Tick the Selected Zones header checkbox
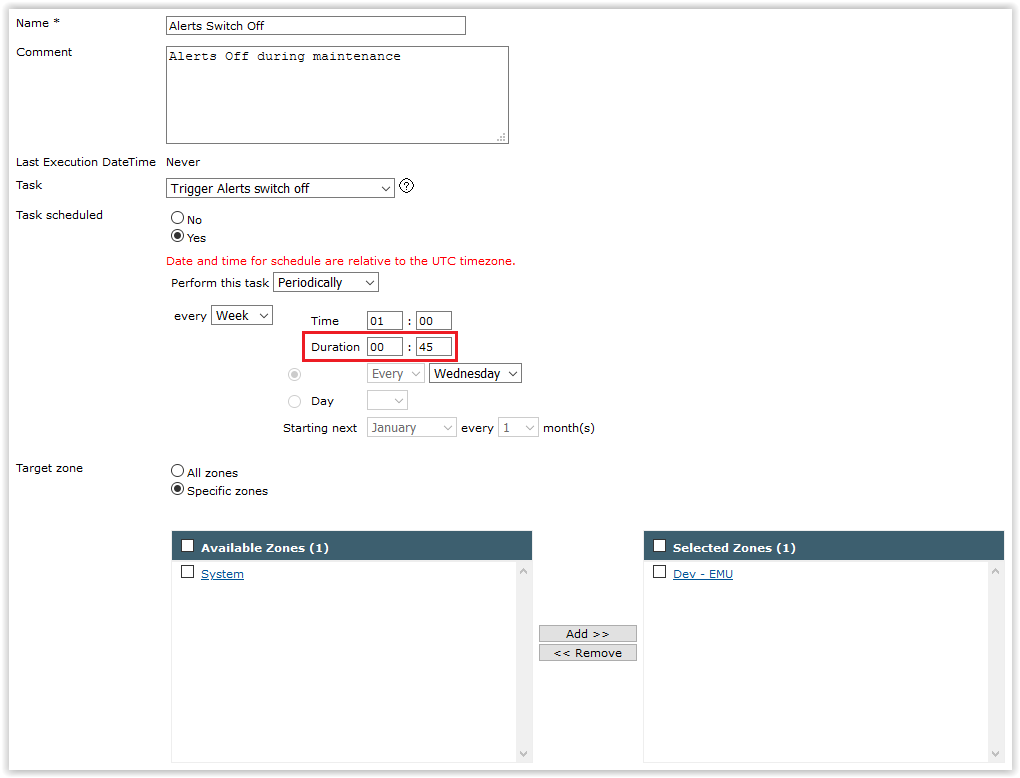 click(659, 546)
